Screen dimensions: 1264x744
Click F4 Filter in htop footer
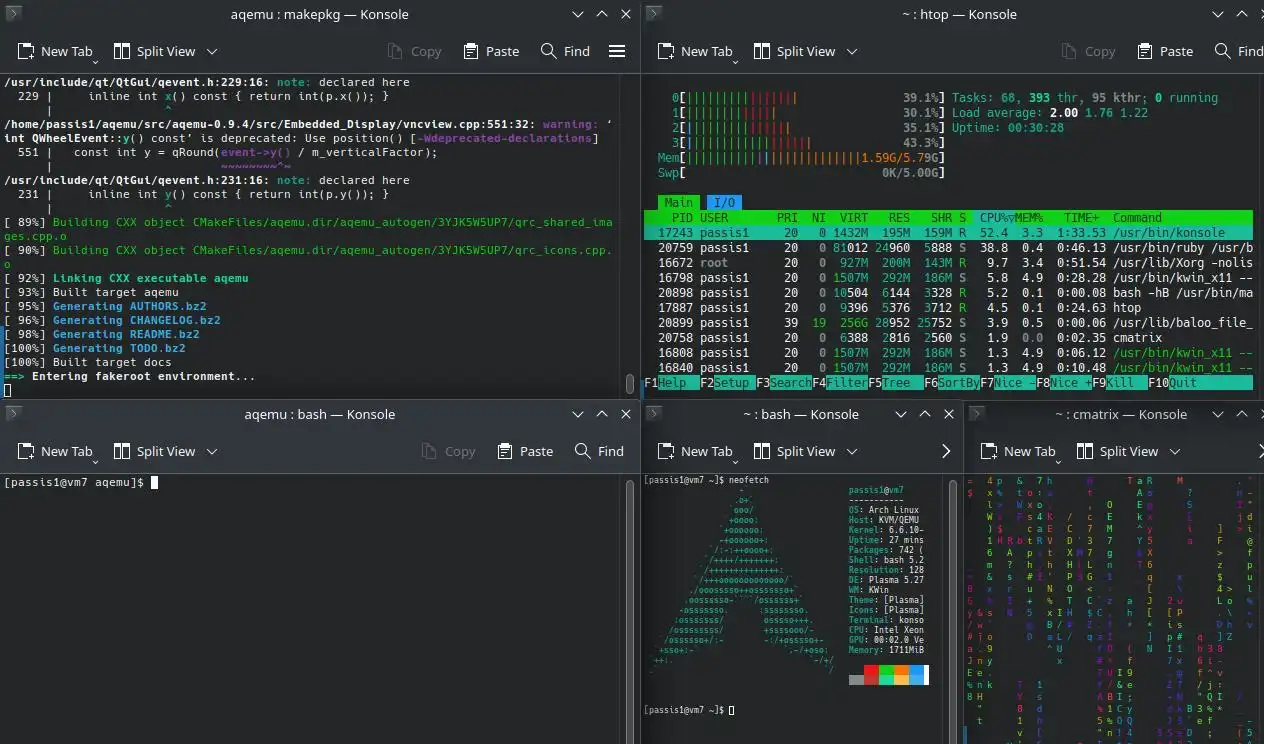coord(839,382)
